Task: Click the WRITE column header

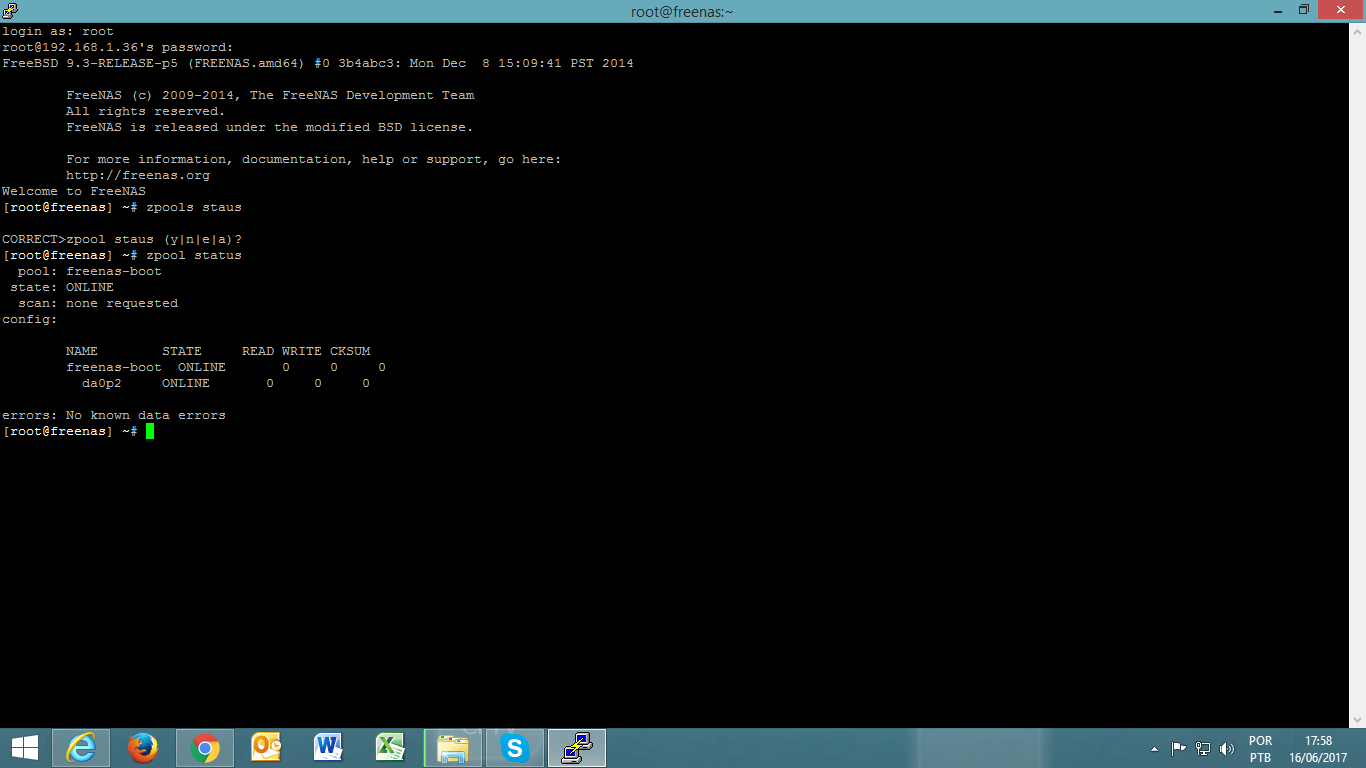Action: pos(302,351)
